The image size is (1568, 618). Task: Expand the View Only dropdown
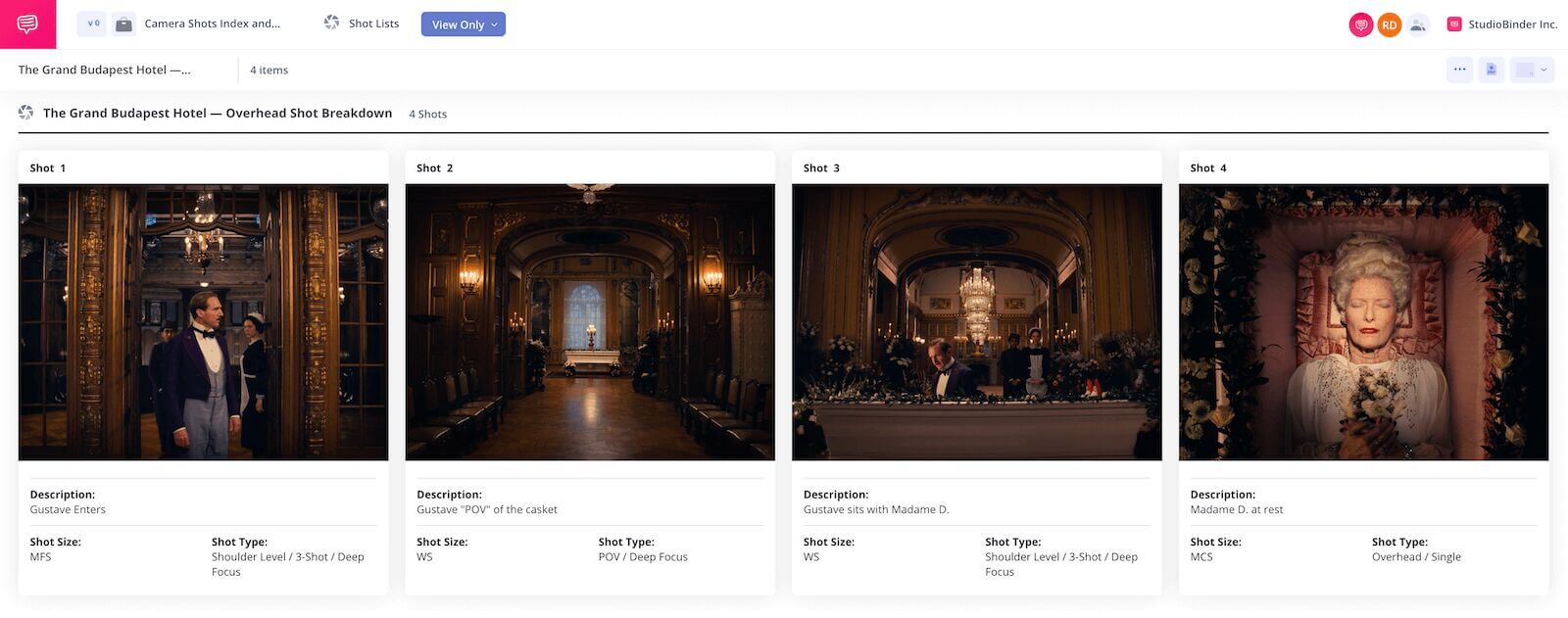(x=464, y=24)
